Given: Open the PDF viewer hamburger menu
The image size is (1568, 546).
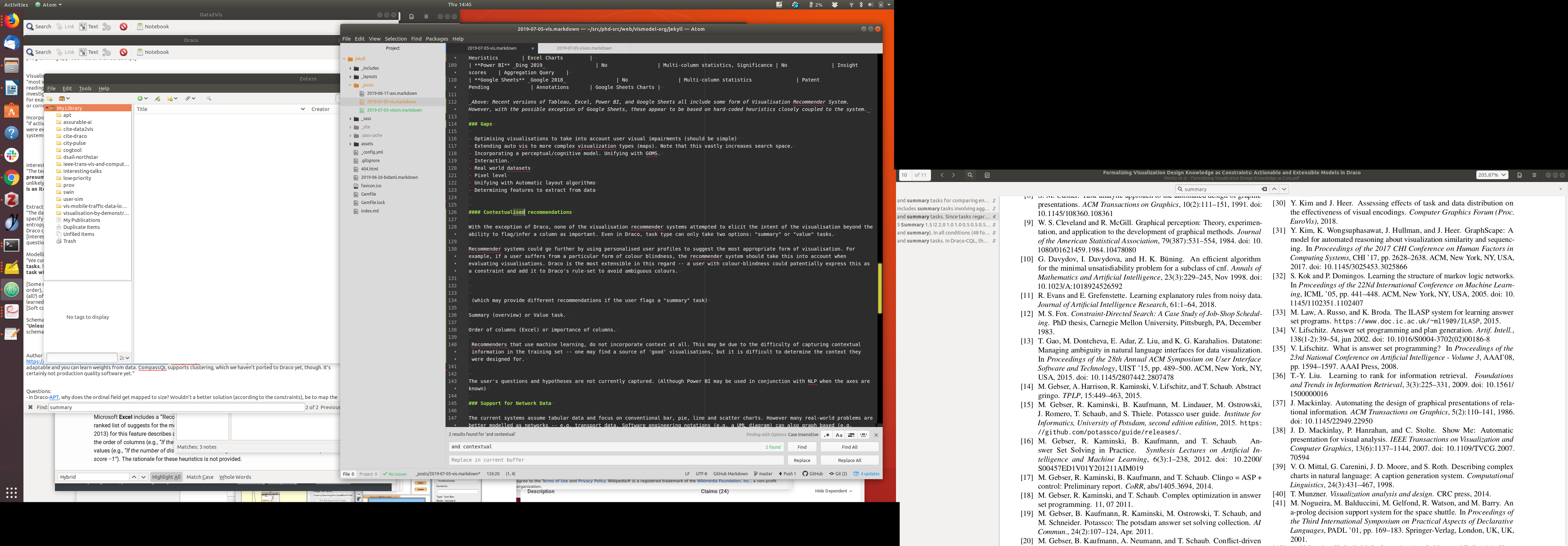Looking at the screenshot, I should point(1534,175).
